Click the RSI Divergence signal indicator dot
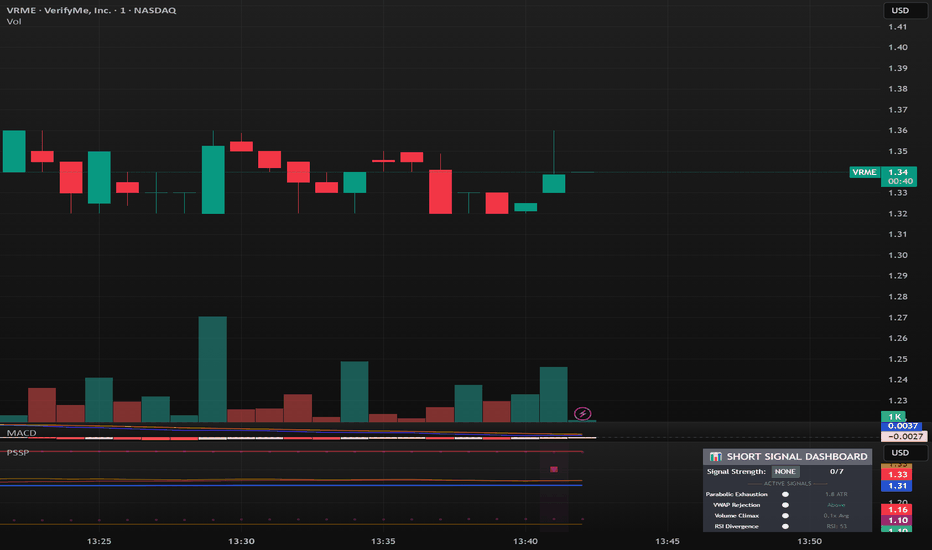The height and width of the screenshot is (550, 932). point(785,526)
